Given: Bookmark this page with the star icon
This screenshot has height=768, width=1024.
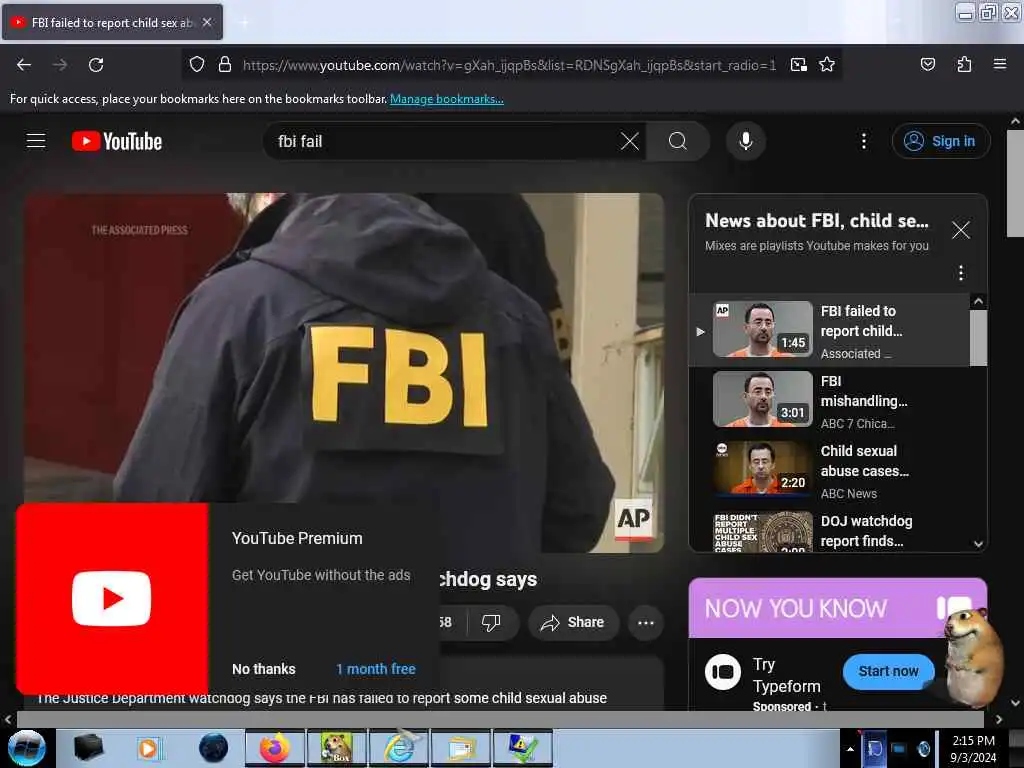Looking at the screenshot, I should pos(827,65).
